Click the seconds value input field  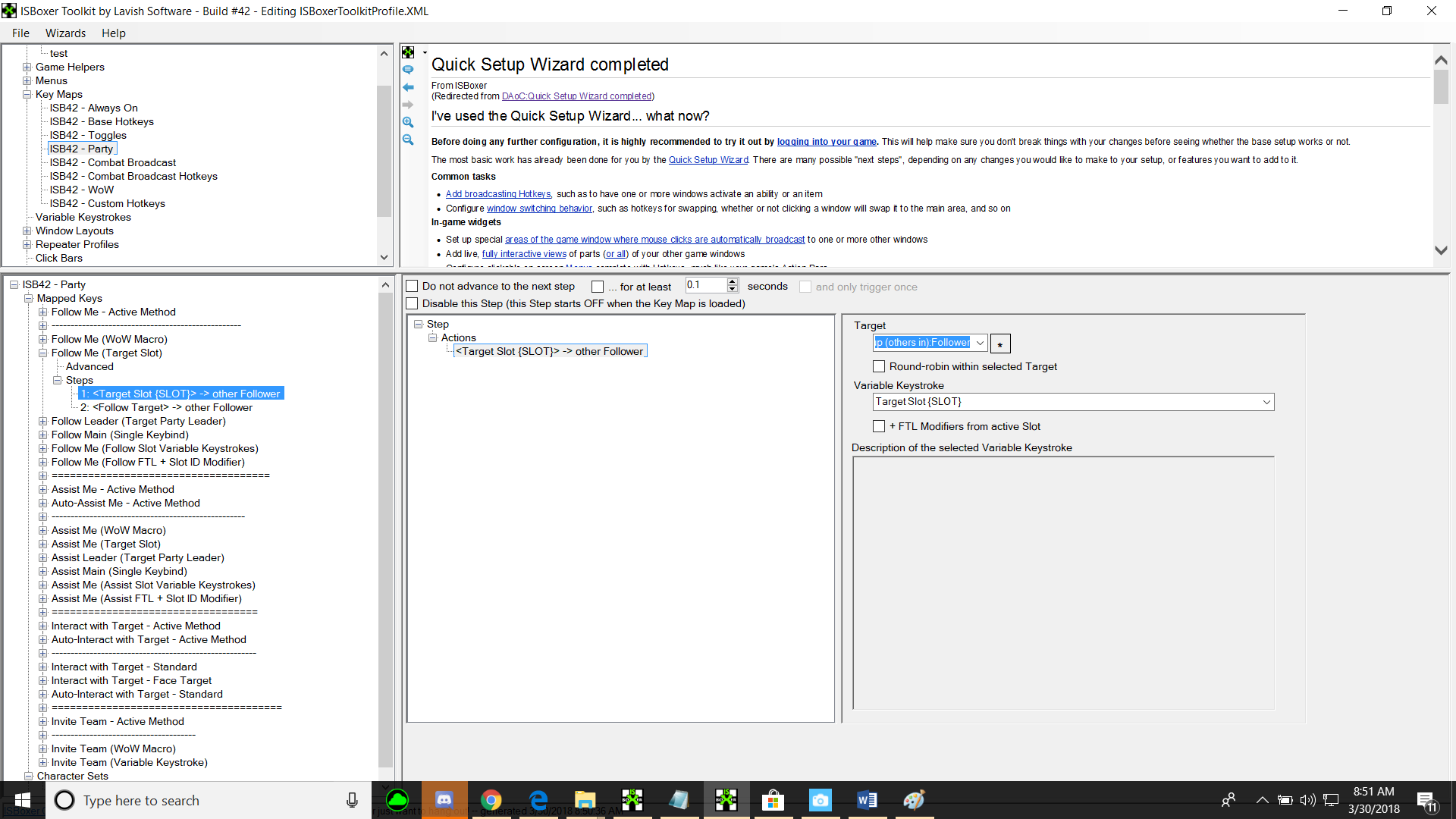(x=706, y=286)
